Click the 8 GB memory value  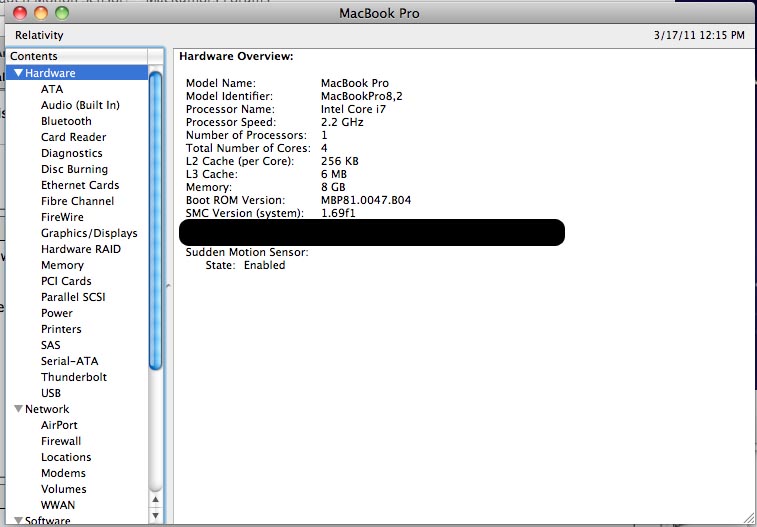tap(333, 187)
